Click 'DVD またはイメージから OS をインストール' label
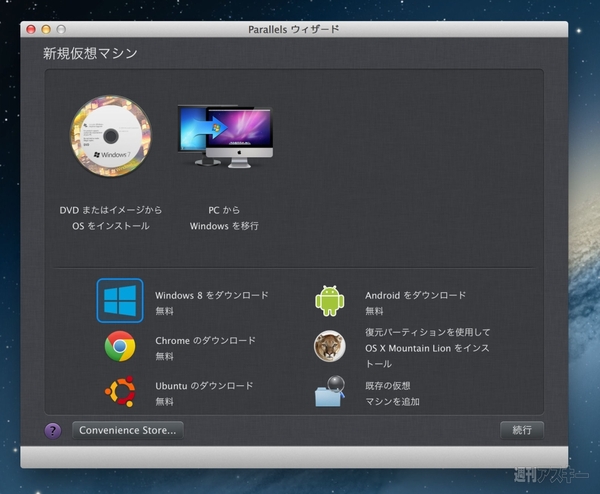600x494 pixels. click(x=111, y=218)
